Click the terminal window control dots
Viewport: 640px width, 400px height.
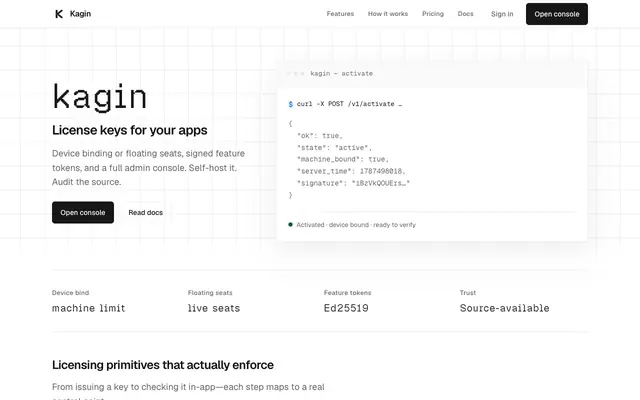[296, 73]
